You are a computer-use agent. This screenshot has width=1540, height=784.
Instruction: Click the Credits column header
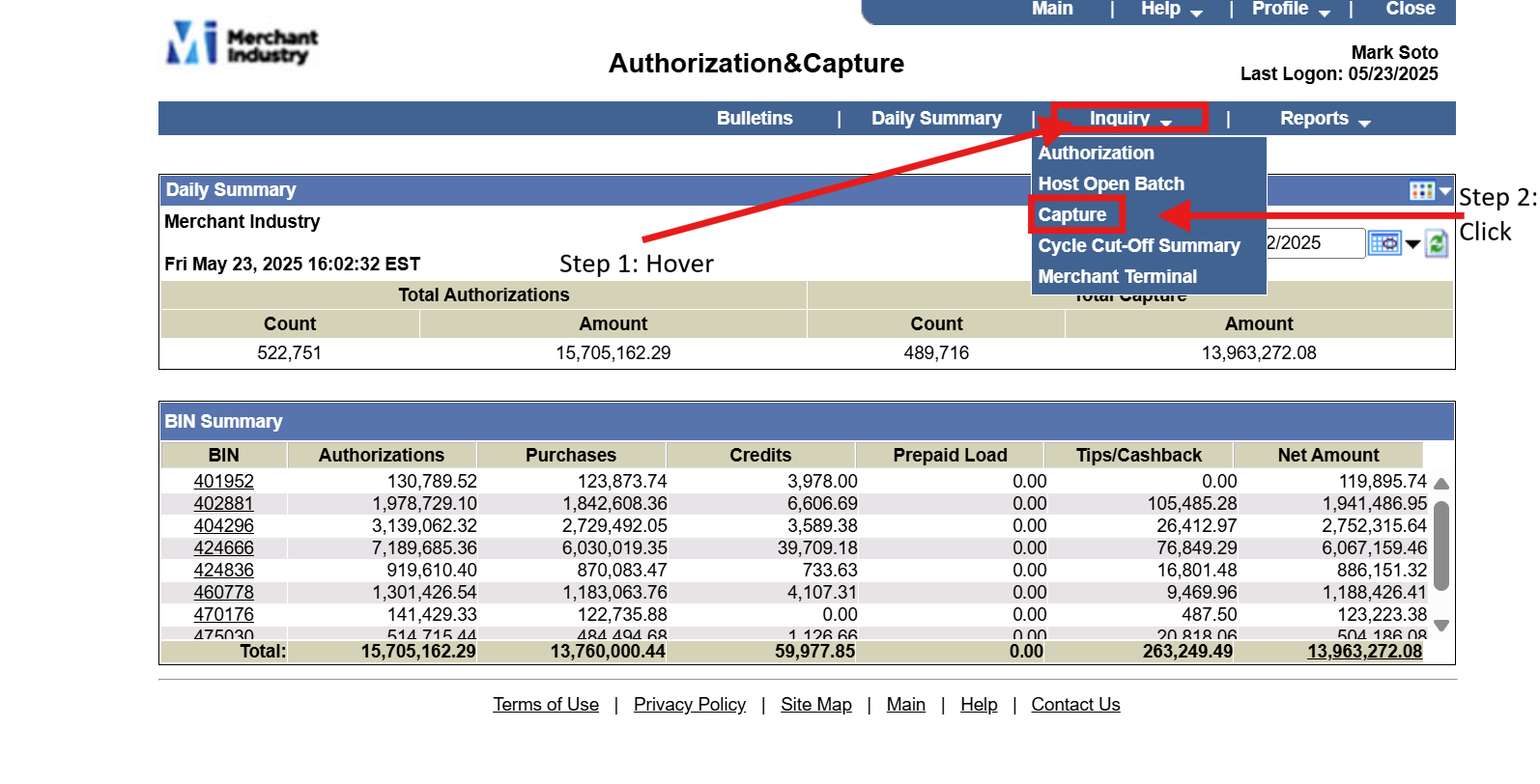point(760,455)
